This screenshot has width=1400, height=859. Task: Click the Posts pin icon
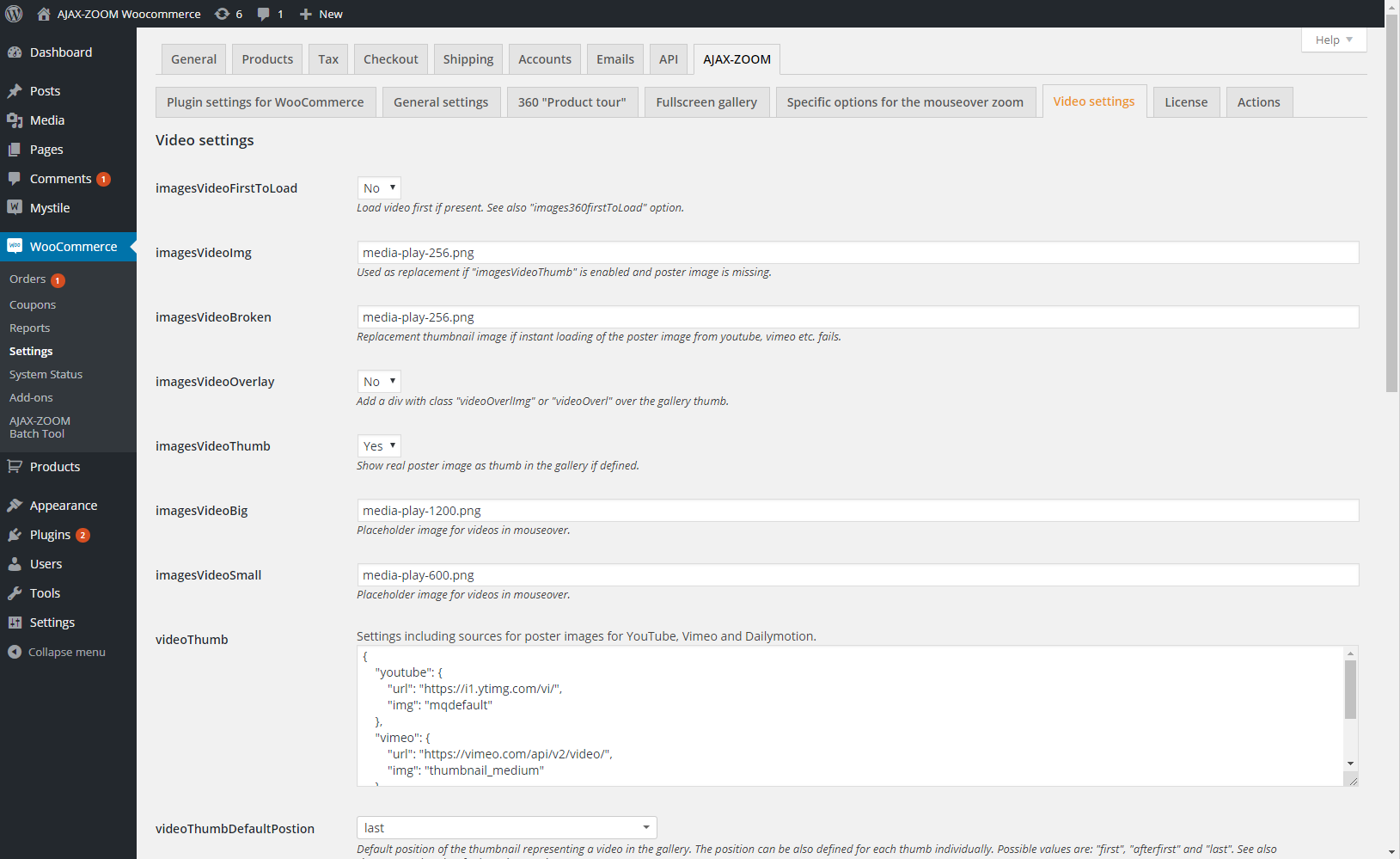pyautogui.click(x=15, y=91)
